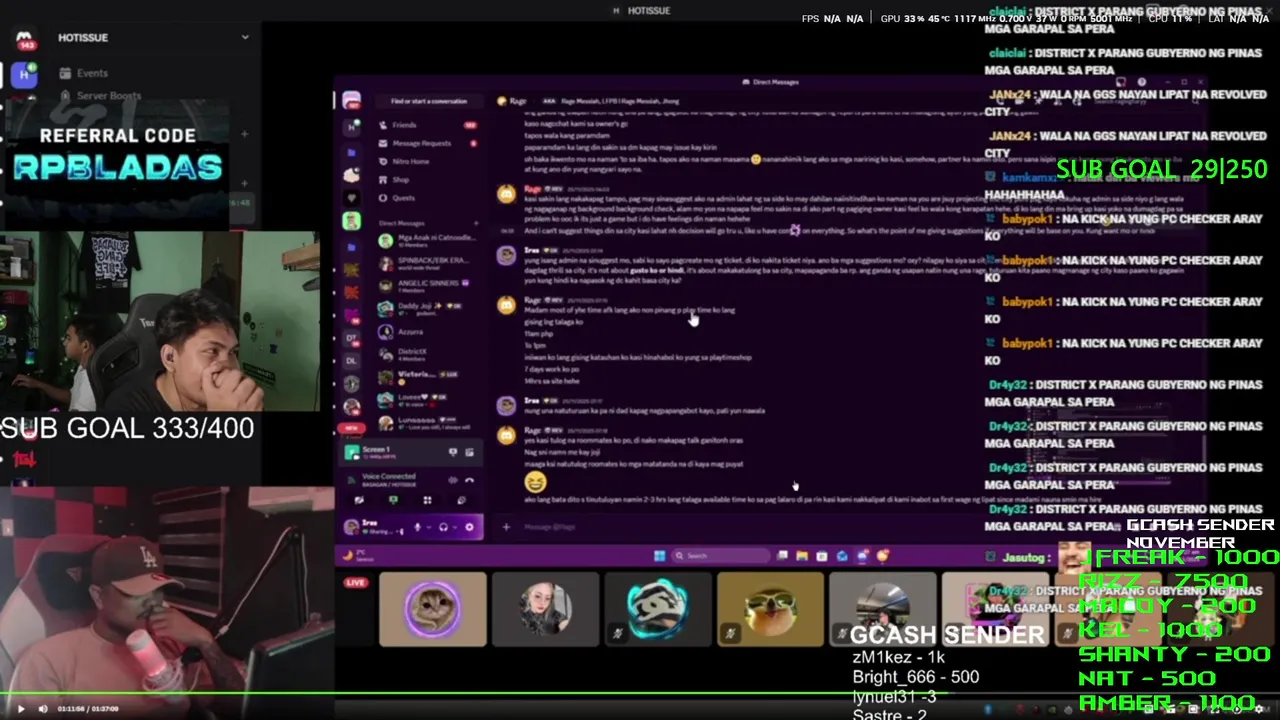Select the DT server icon
Viewport: 1280px width, 720px height.
351,339
